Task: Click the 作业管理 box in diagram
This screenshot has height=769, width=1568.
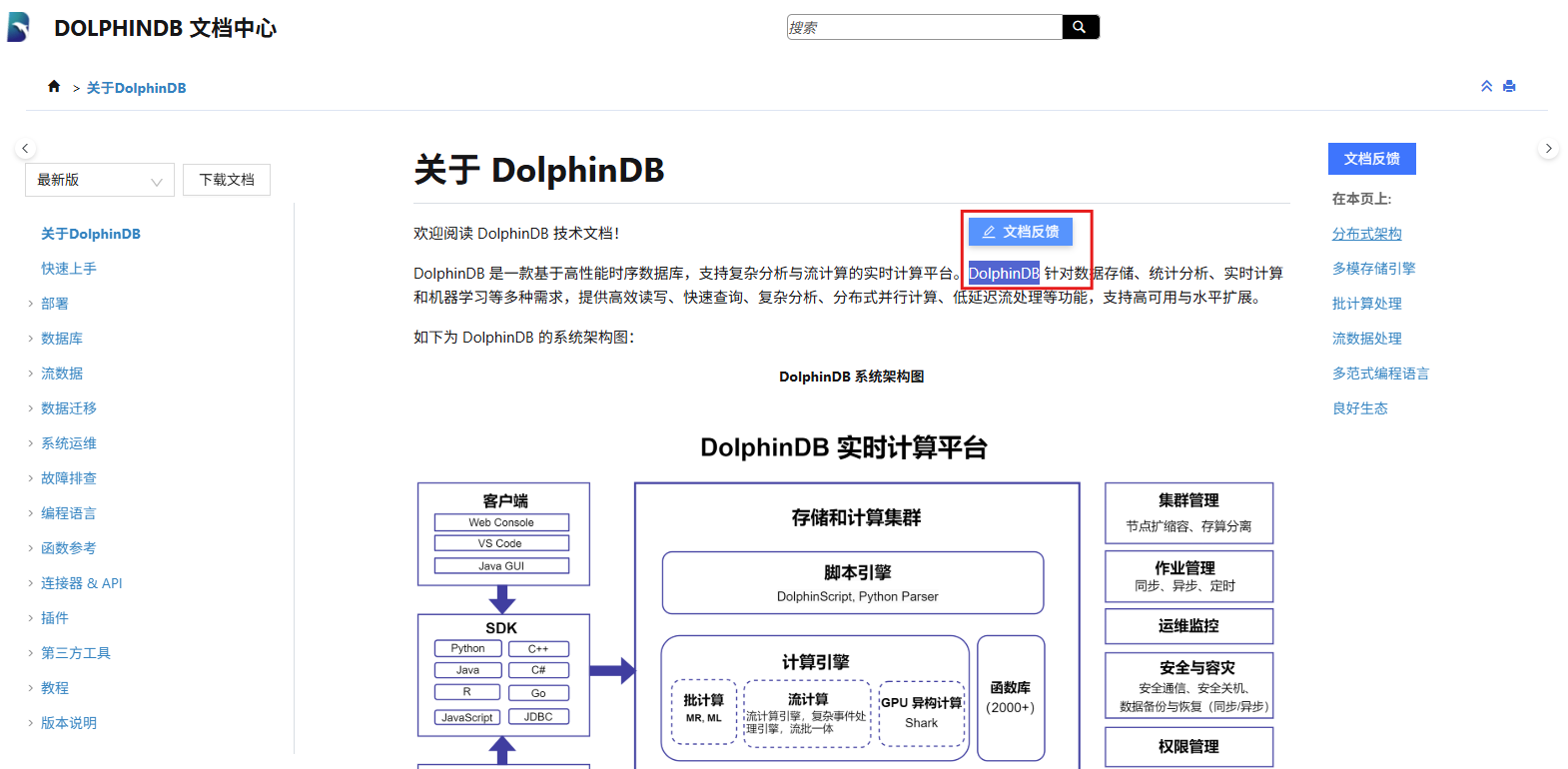Action: [1188, 576]
